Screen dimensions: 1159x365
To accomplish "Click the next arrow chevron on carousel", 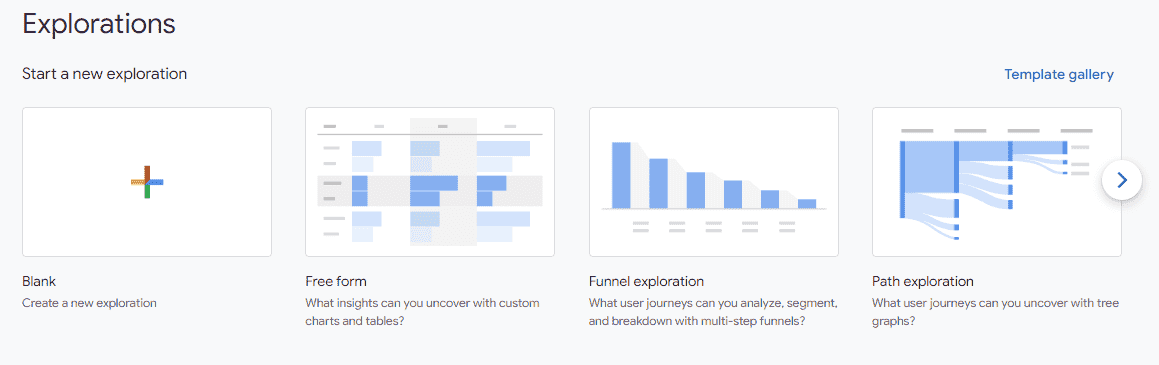I will pyautogui.click(x=1121, y=180).
